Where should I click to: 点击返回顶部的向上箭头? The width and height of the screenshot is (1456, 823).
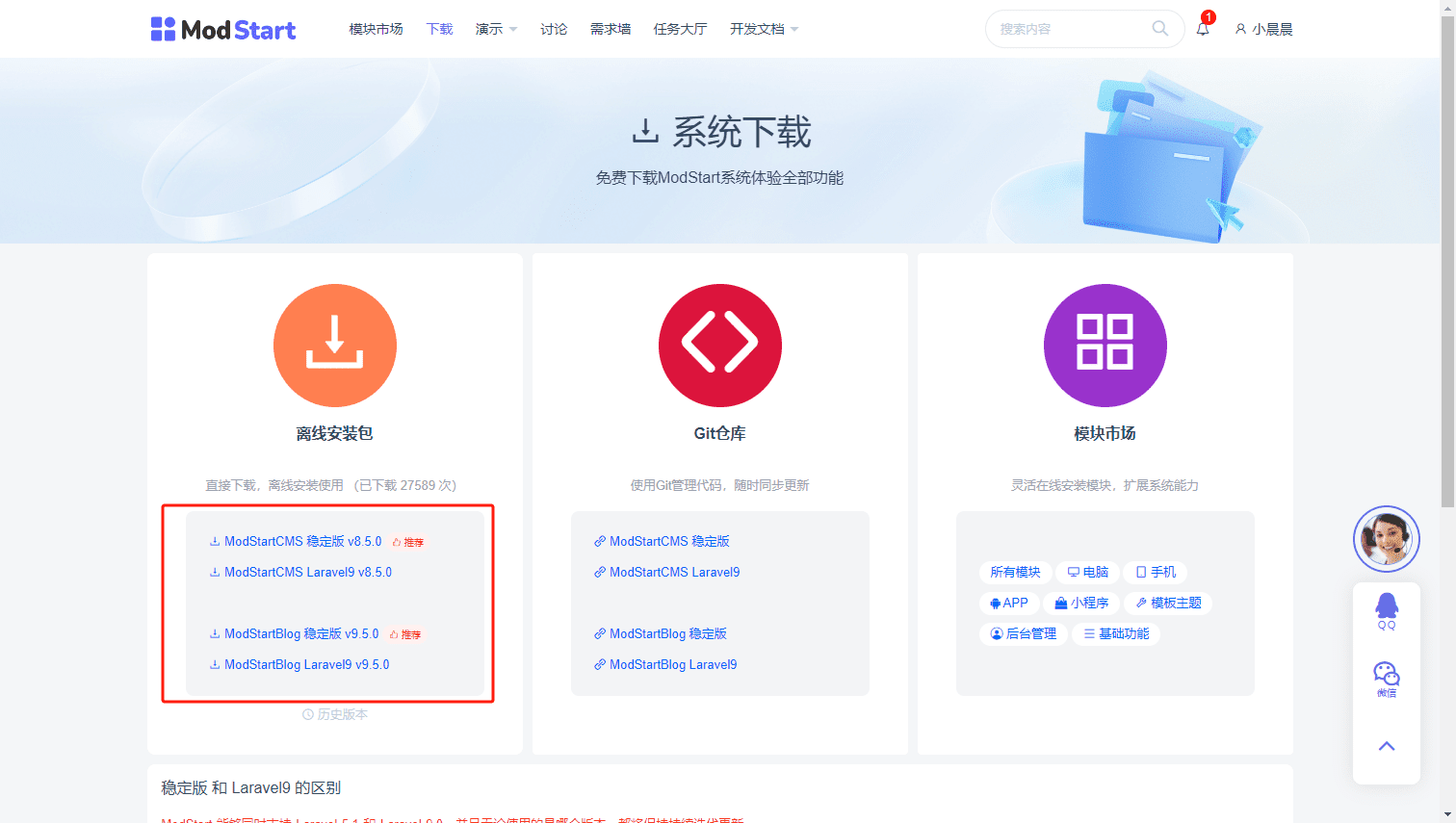click(1386, 745)
